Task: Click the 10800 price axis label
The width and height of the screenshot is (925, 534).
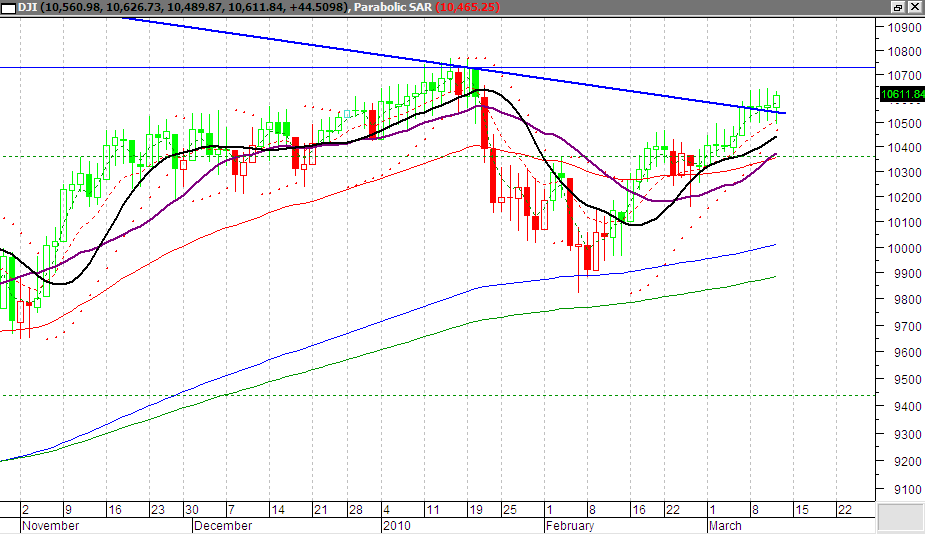Action: [x=904, y=52]
